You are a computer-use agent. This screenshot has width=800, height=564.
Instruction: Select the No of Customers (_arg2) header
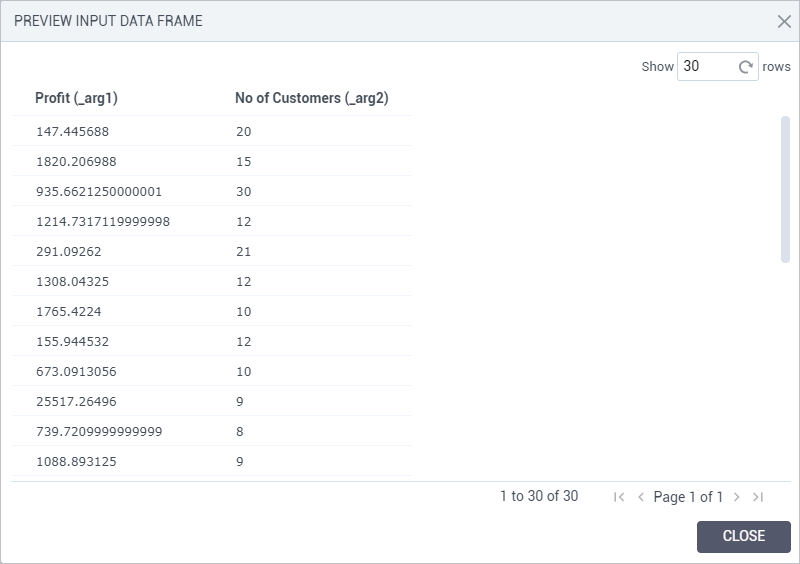(x=312, y=98)
